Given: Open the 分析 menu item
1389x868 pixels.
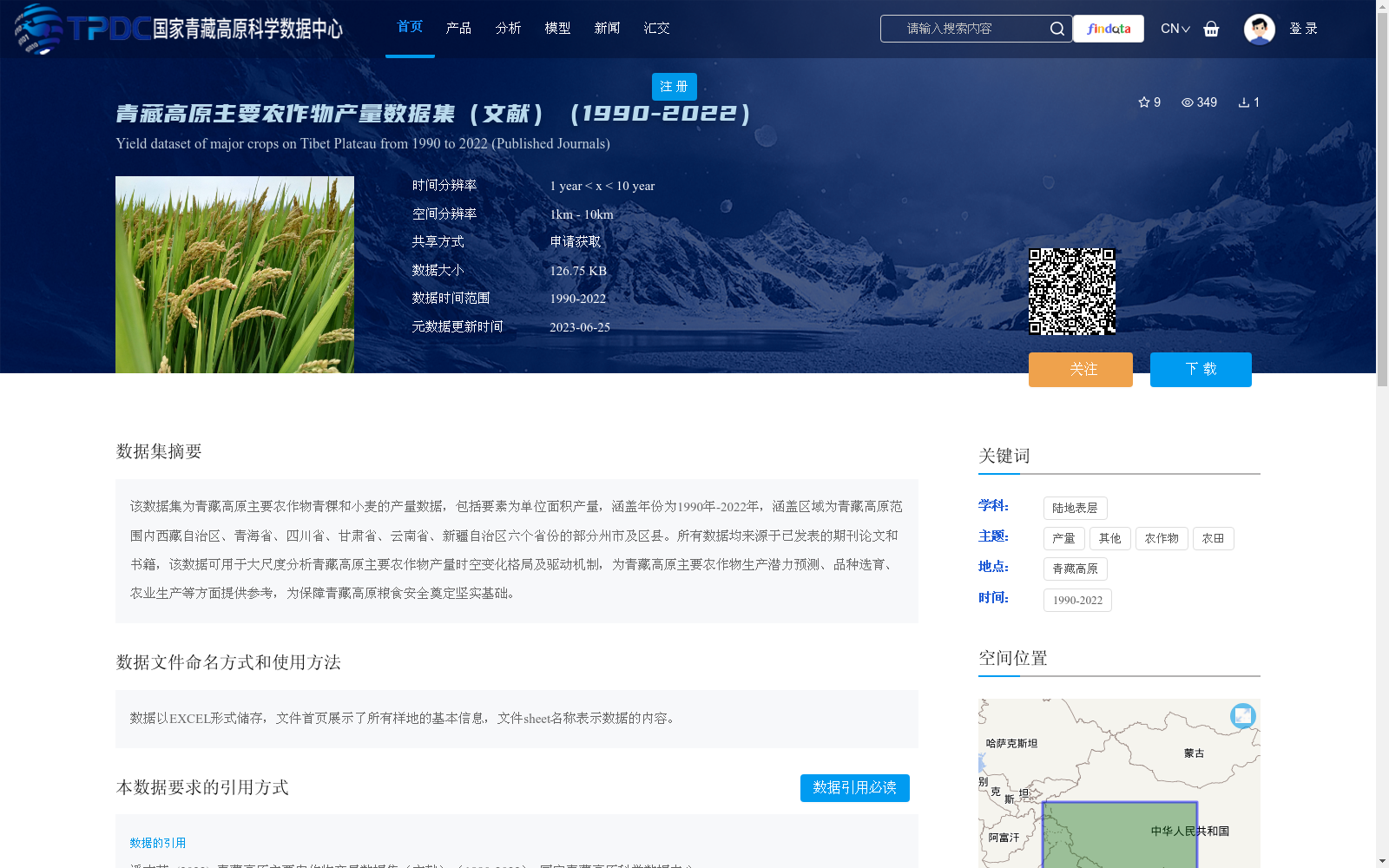Looking at the screenshot, I should pyautogui.click(x=508, y=29).
